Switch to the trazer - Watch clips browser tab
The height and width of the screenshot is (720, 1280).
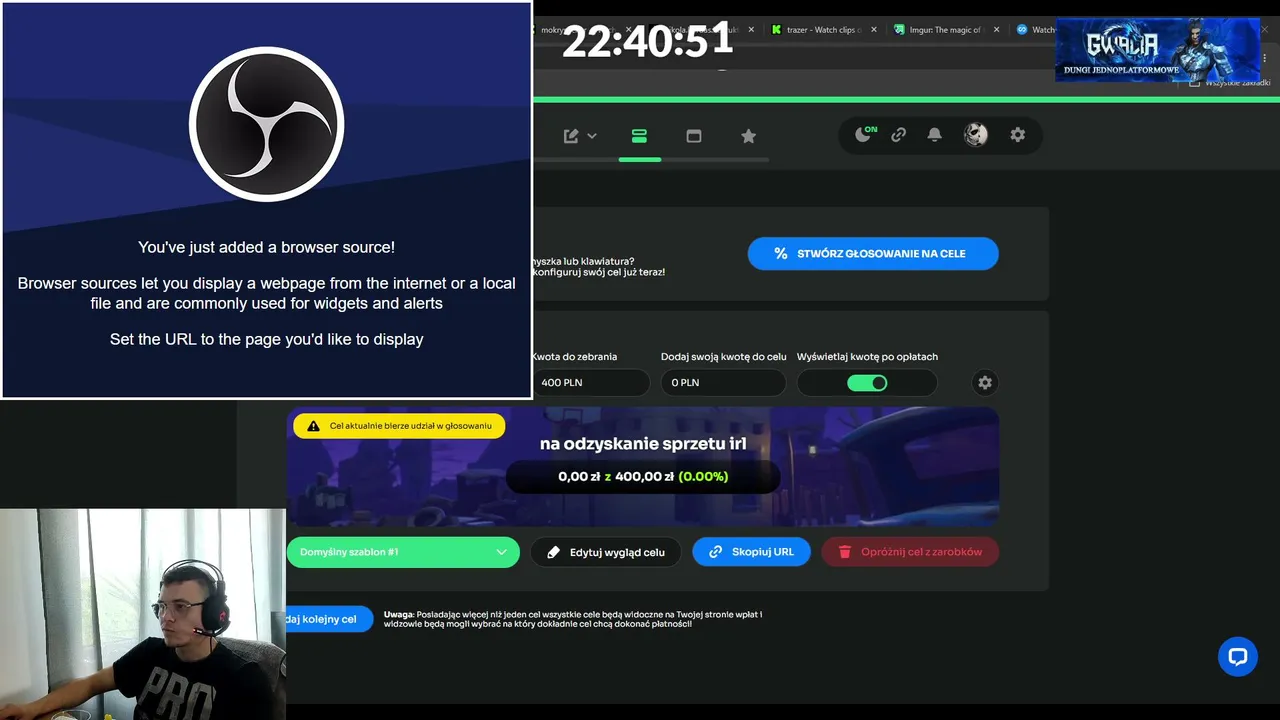pyautogui.click(x=823, y=30)
